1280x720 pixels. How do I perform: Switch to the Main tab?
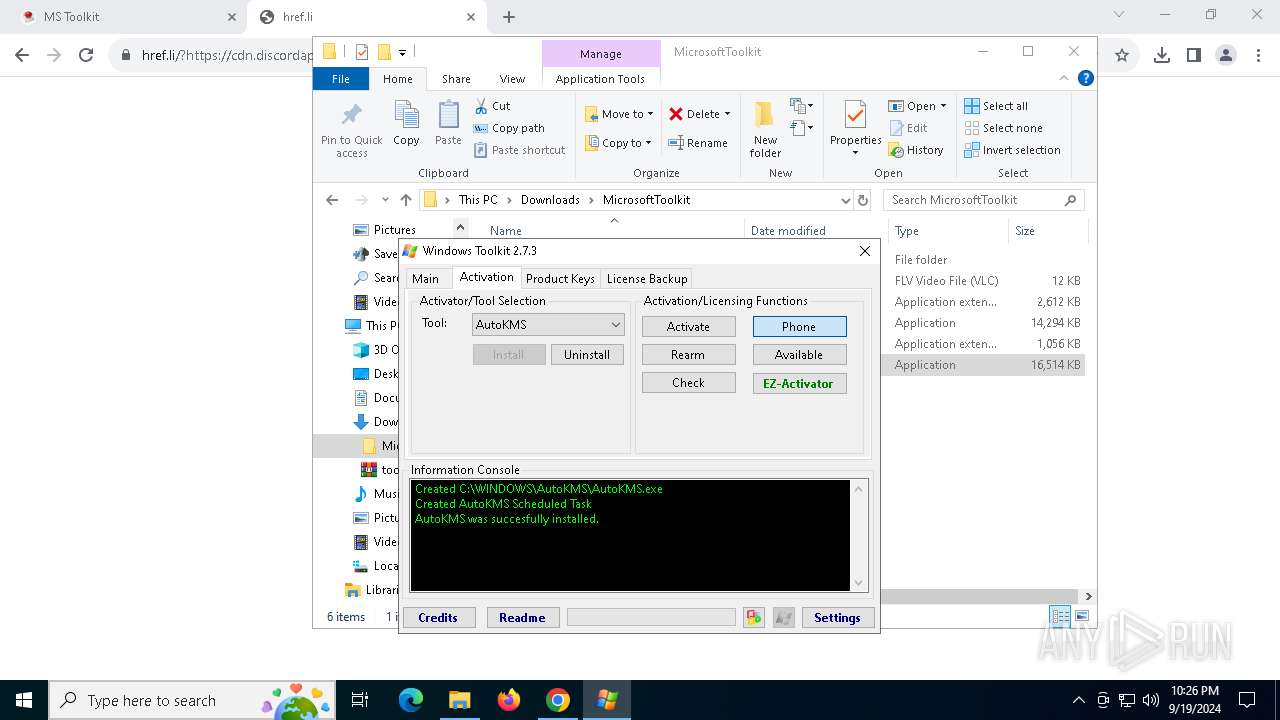tap(425, 279)
